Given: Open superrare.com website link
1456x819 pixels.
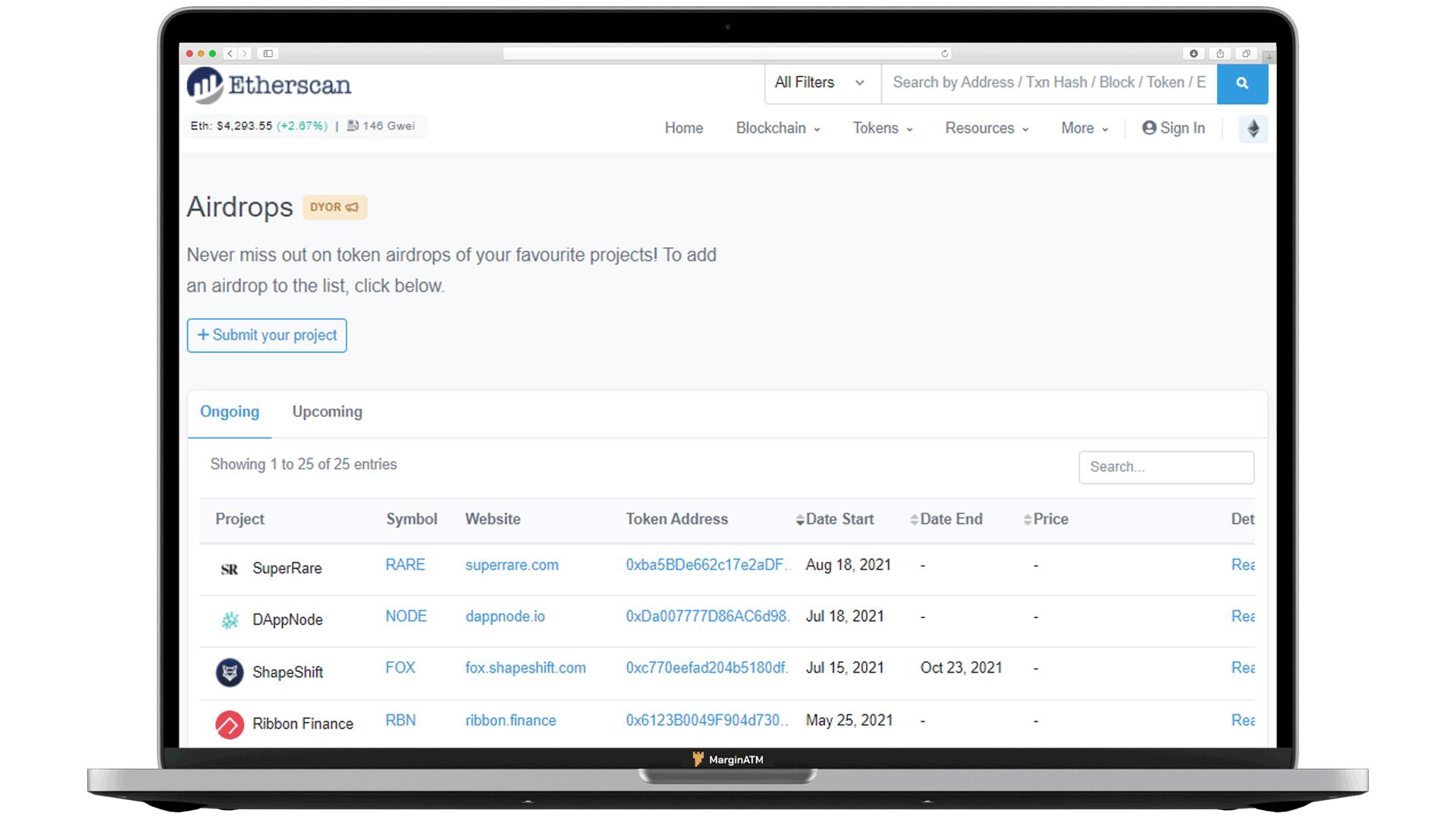Looking at the screenshot, I should (512, 565).
